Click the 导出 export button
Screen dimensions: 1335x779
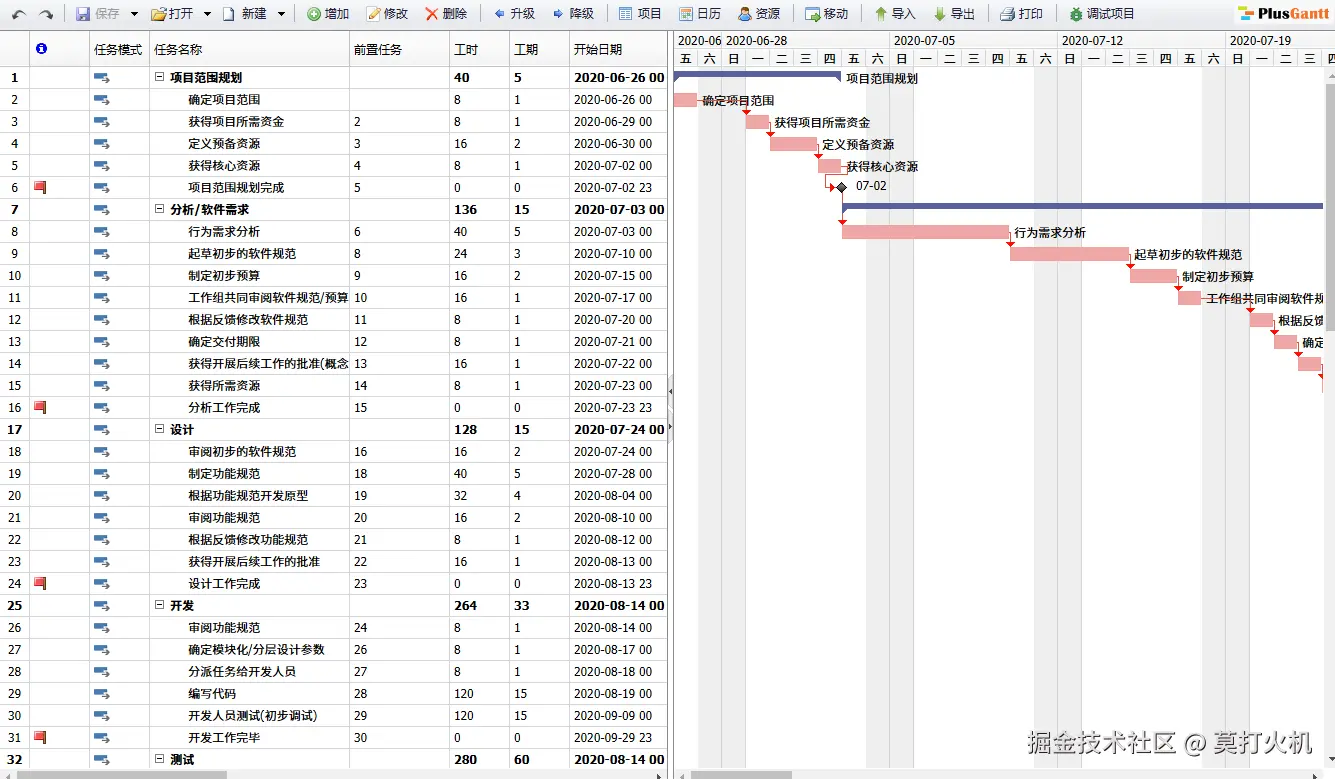point(954,14)
